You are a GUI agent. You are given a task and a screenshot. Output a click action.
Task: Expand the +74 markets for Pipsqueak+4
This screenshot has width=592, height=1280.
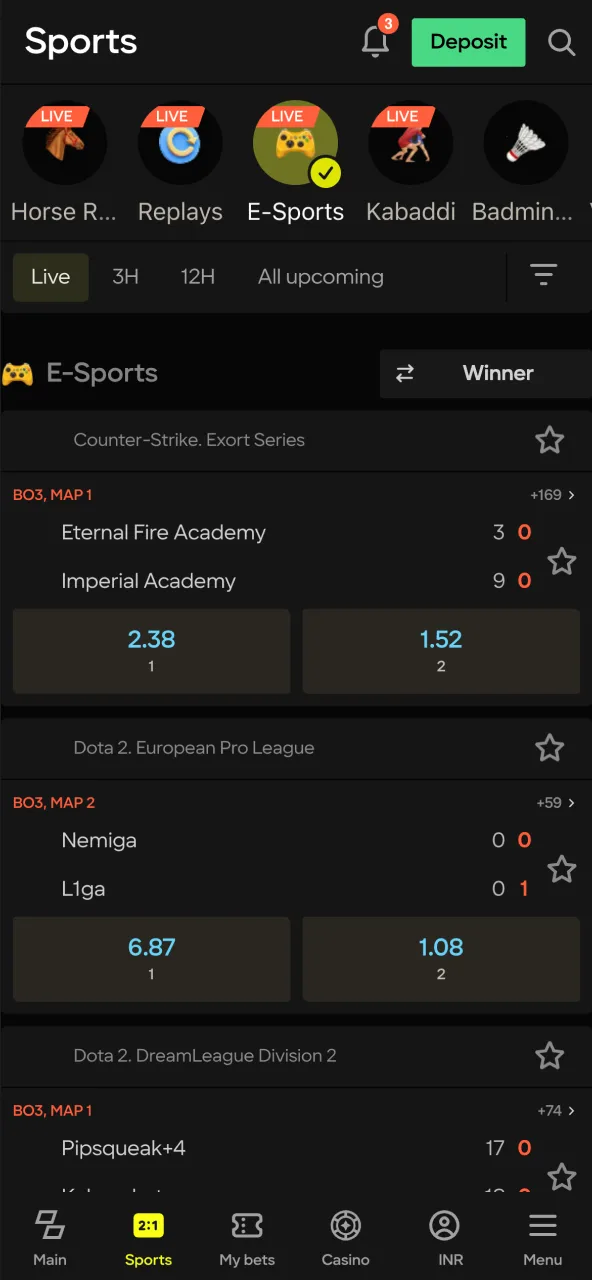coord(551,1110)
